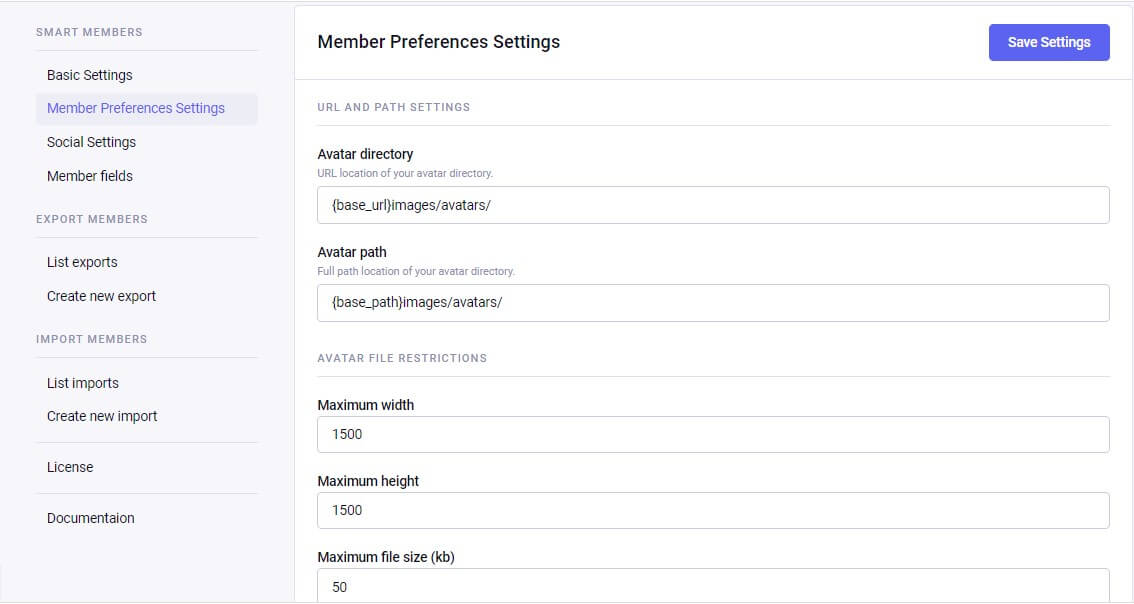Open List exports link

[82, 262]
